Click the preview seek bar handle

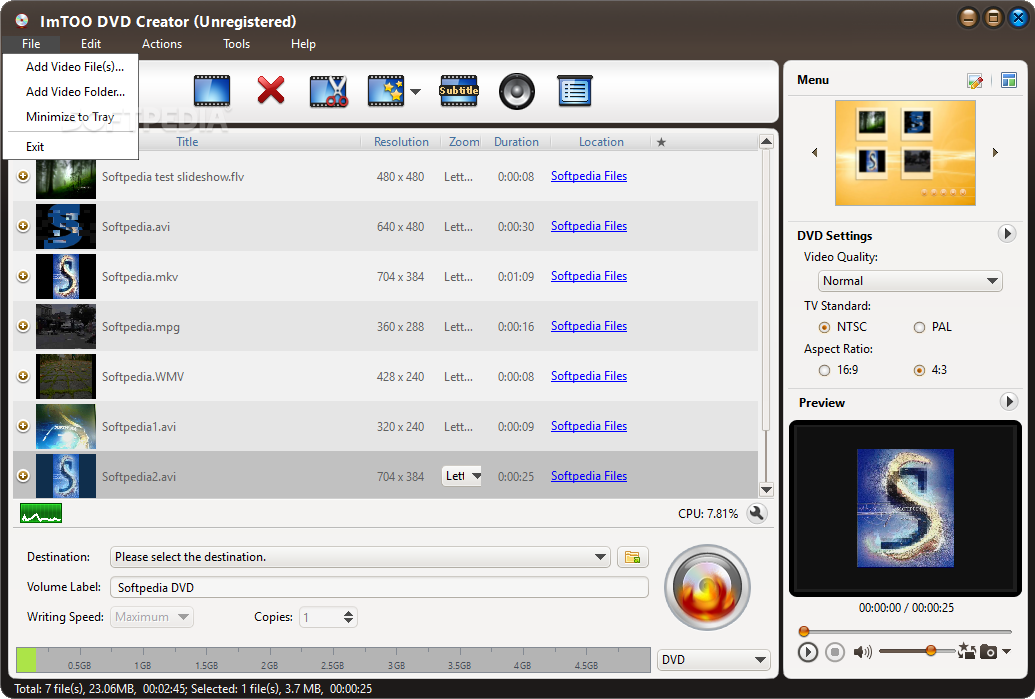click(x=803, y=631)
